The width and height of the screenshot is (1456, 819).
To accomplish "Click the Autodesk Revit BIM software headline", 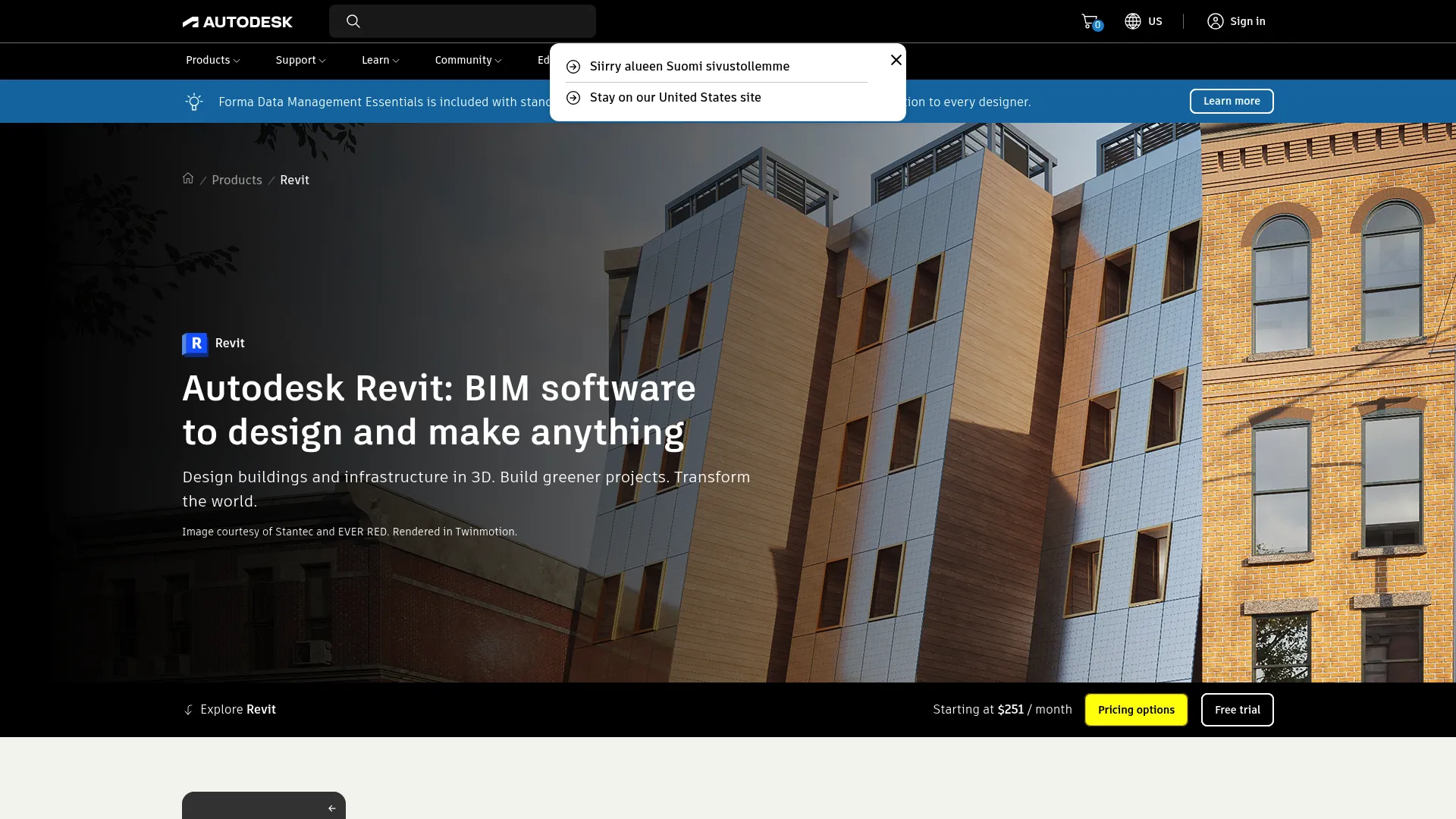I will coord(439,410).
